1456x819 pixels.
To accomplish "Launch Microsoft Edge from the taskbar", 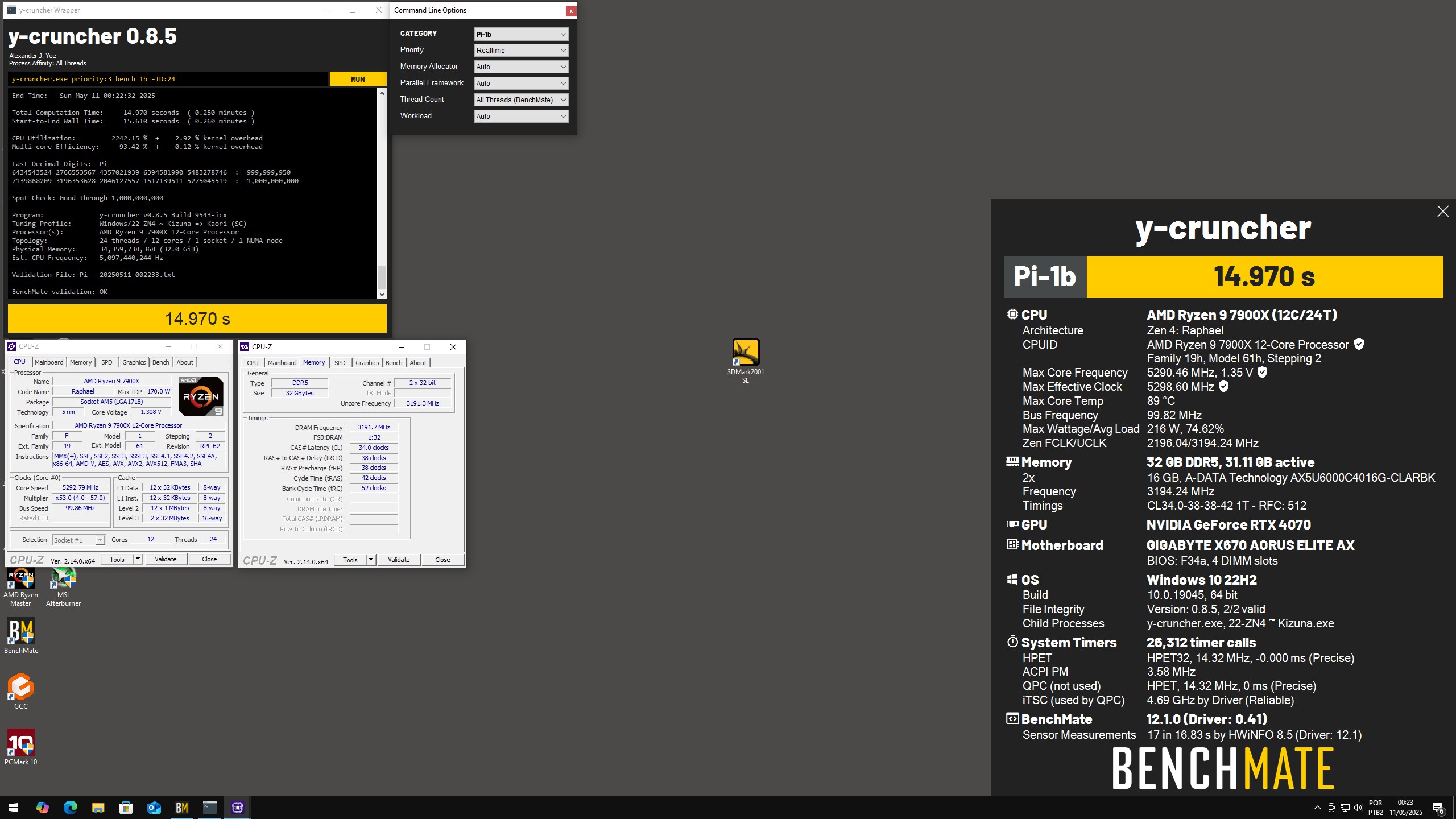I will click(70, 808).
